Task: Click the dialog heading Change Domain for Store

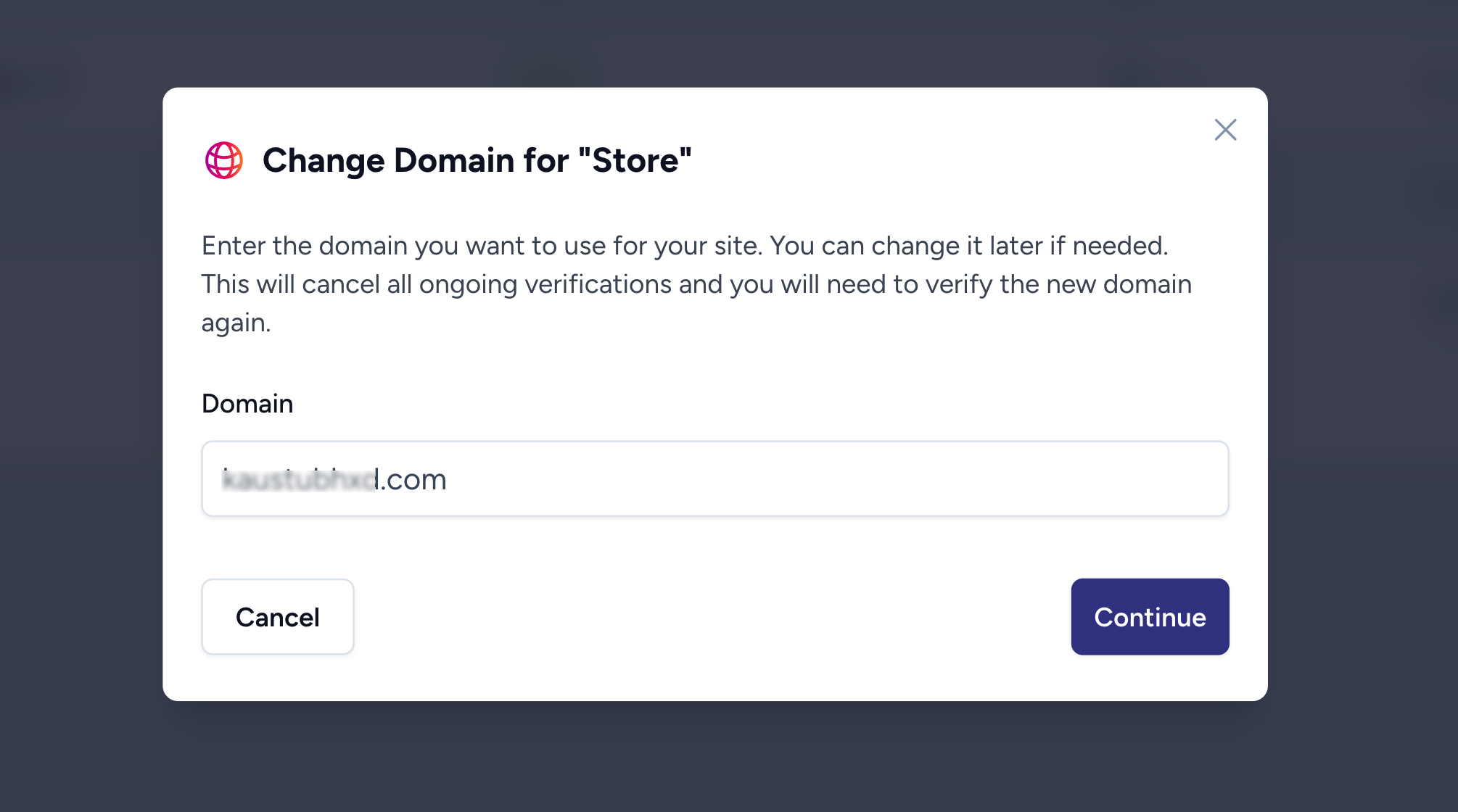Action: [x=477, y=160]
